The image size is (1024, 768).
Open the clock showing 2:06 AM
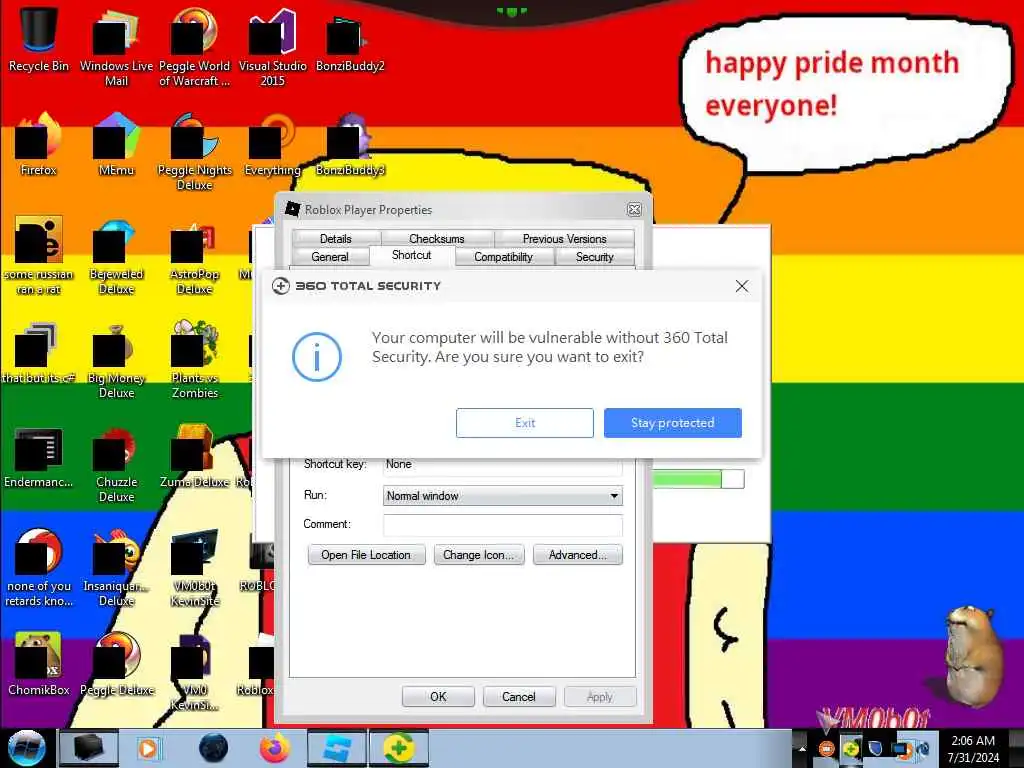pos(973,749)
